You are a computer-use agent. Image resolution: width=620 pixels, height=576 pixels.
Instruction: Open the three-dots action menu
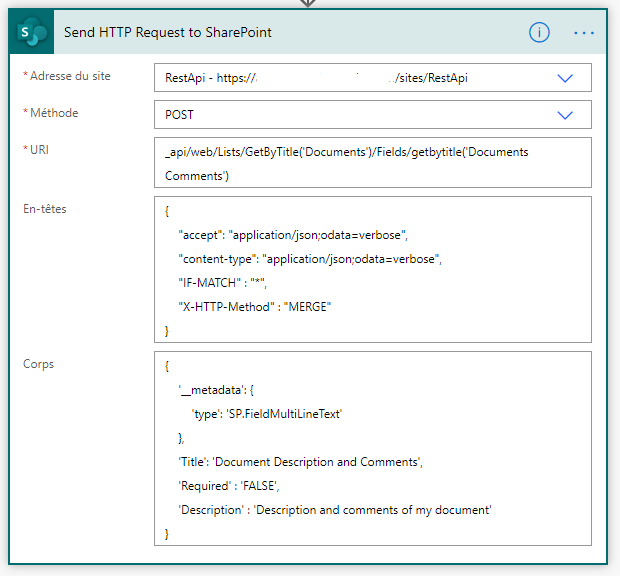[584, 33]
